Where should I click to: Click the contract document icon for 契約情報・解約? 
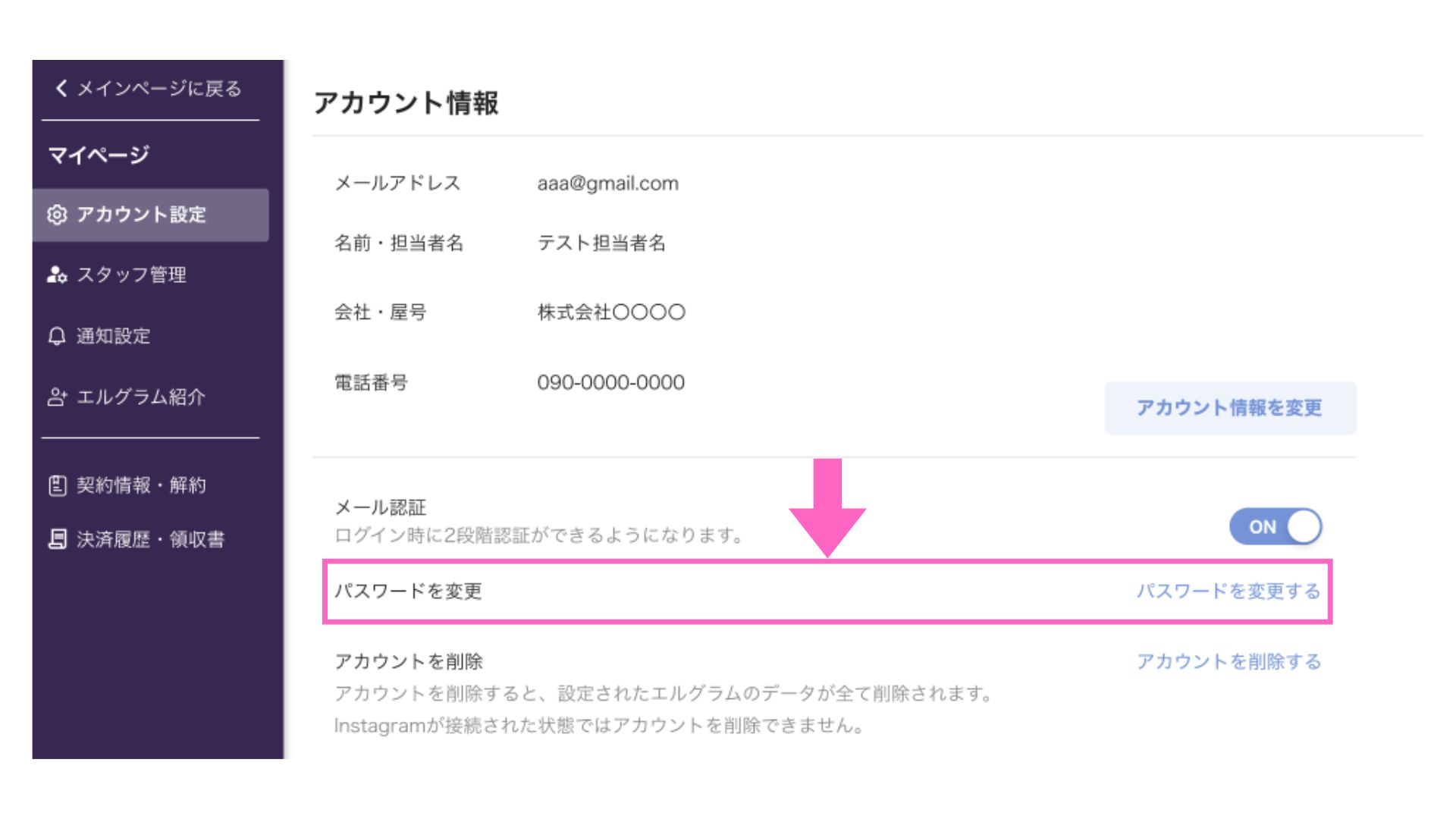point(57,485)
